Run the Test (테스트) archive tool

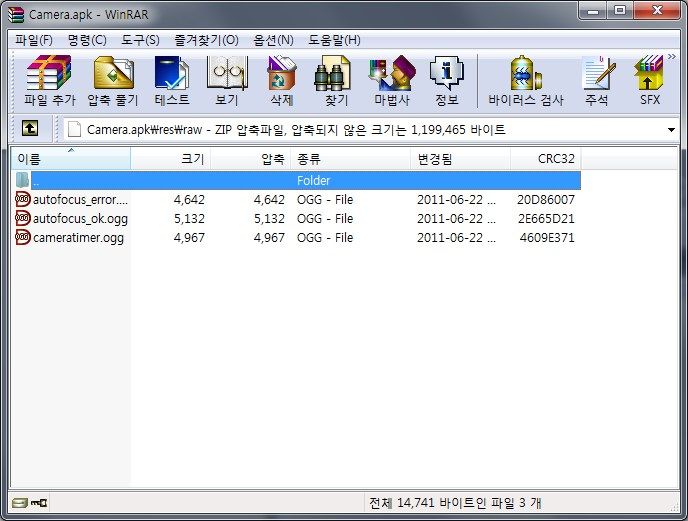pos(172,81)
